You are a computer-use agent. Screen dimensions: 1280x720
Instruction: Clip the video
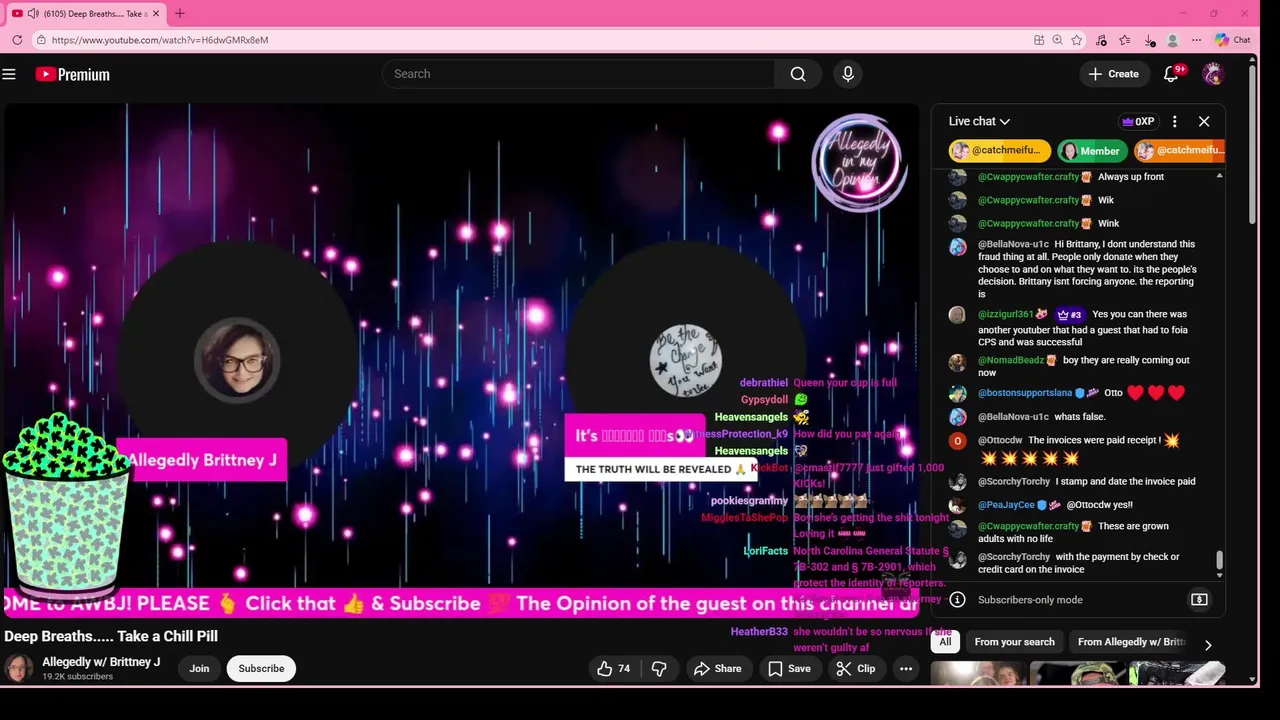pyautogui.click(x=856, y=669)
